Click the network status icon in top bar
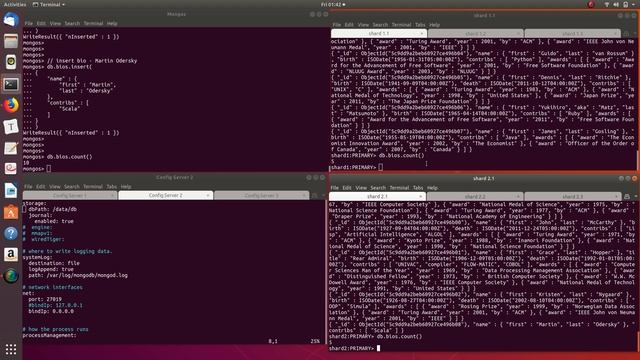The height and width of the screenshot is (360, 640). pos(607,4)
